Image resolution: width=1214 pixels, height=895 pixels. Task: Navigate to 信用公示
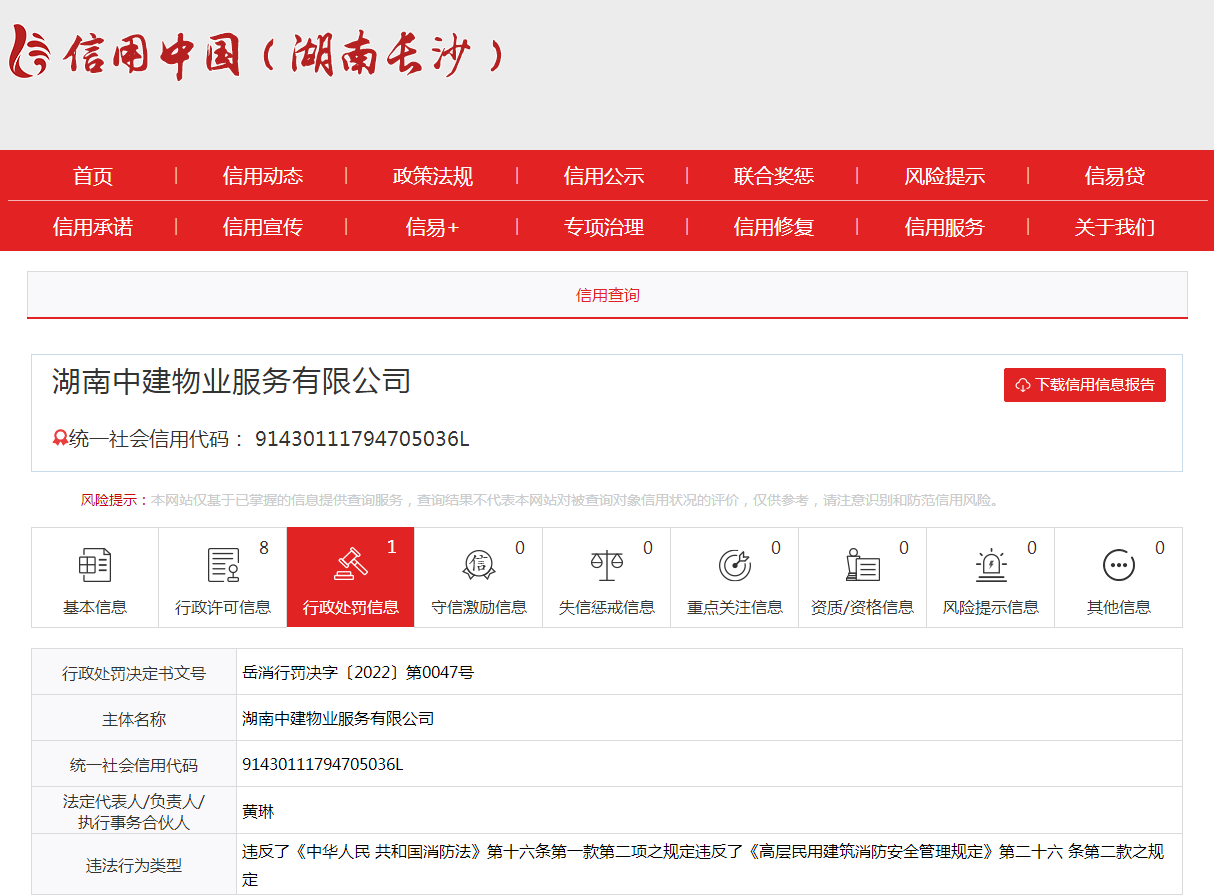click(604, 176)
